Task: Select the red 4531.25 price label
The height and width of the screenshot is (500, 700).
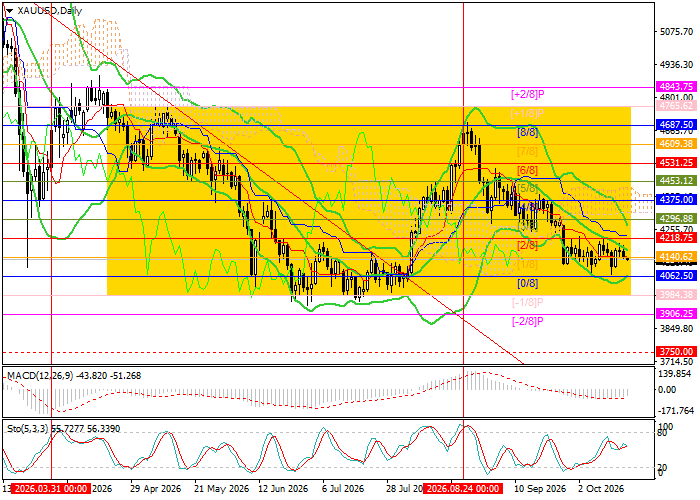Action: (x=676, y=162)
